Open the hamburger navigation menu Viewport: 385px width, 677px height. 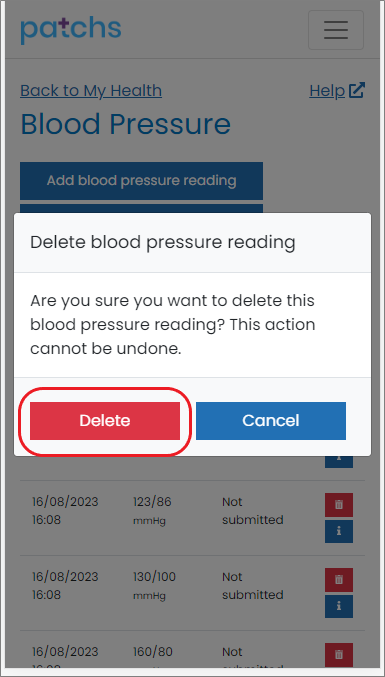(x=336, y=30)
